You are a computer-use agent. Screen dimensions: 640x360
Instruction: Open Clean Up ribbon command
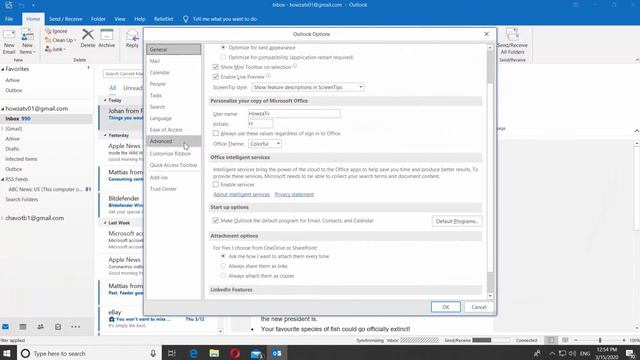coord(60,40)
